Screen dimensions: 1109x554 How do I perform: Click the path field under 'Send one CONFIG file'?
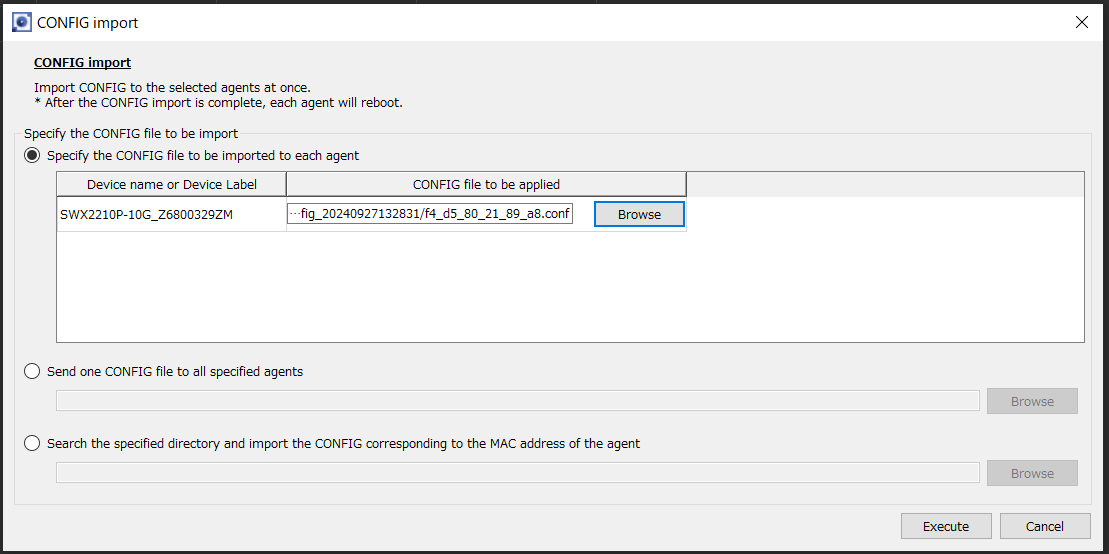[x=518, y=401]
